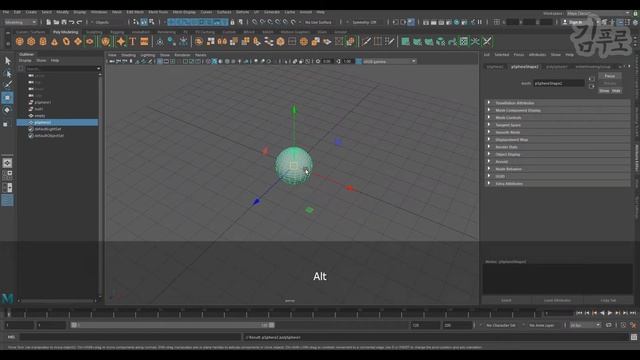Select the polygon cylinder shelf icon
This screenshot has width=640, height=360.
[x=43, y=41]
